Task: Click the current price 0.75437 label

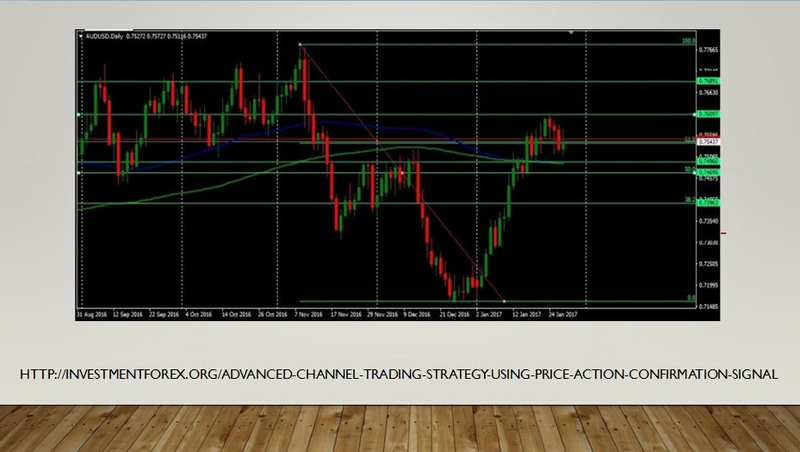Action: pyautogui.click(x=710, y=143)
